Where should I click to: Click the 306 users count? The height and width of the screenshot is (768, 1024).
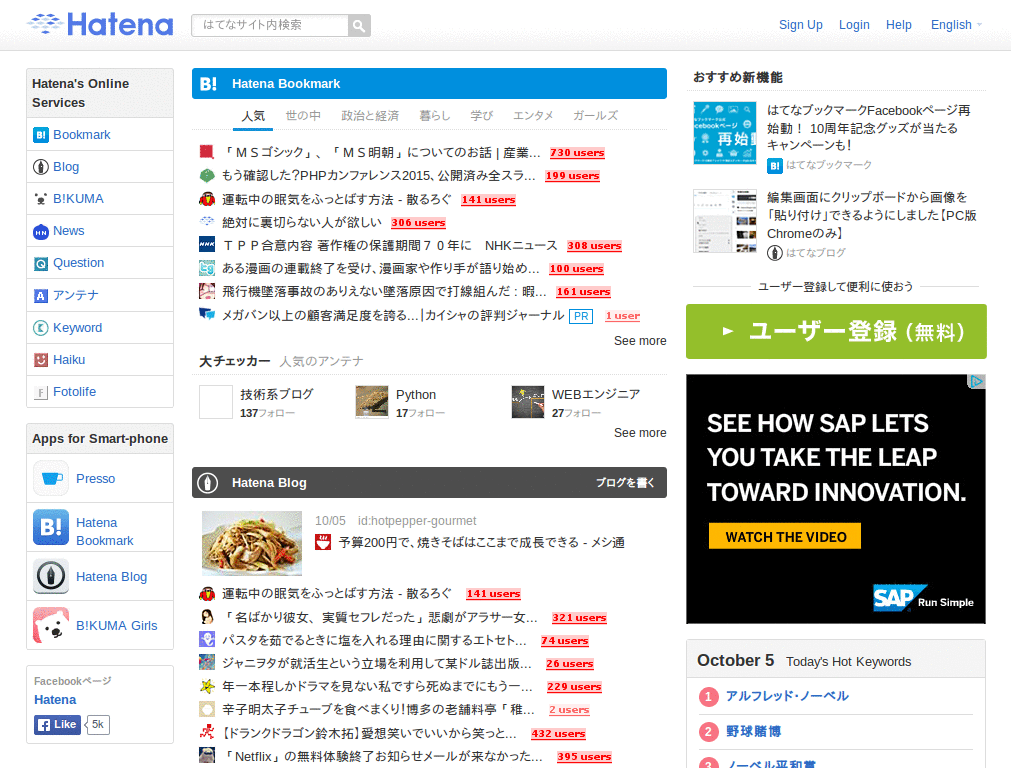419,223
